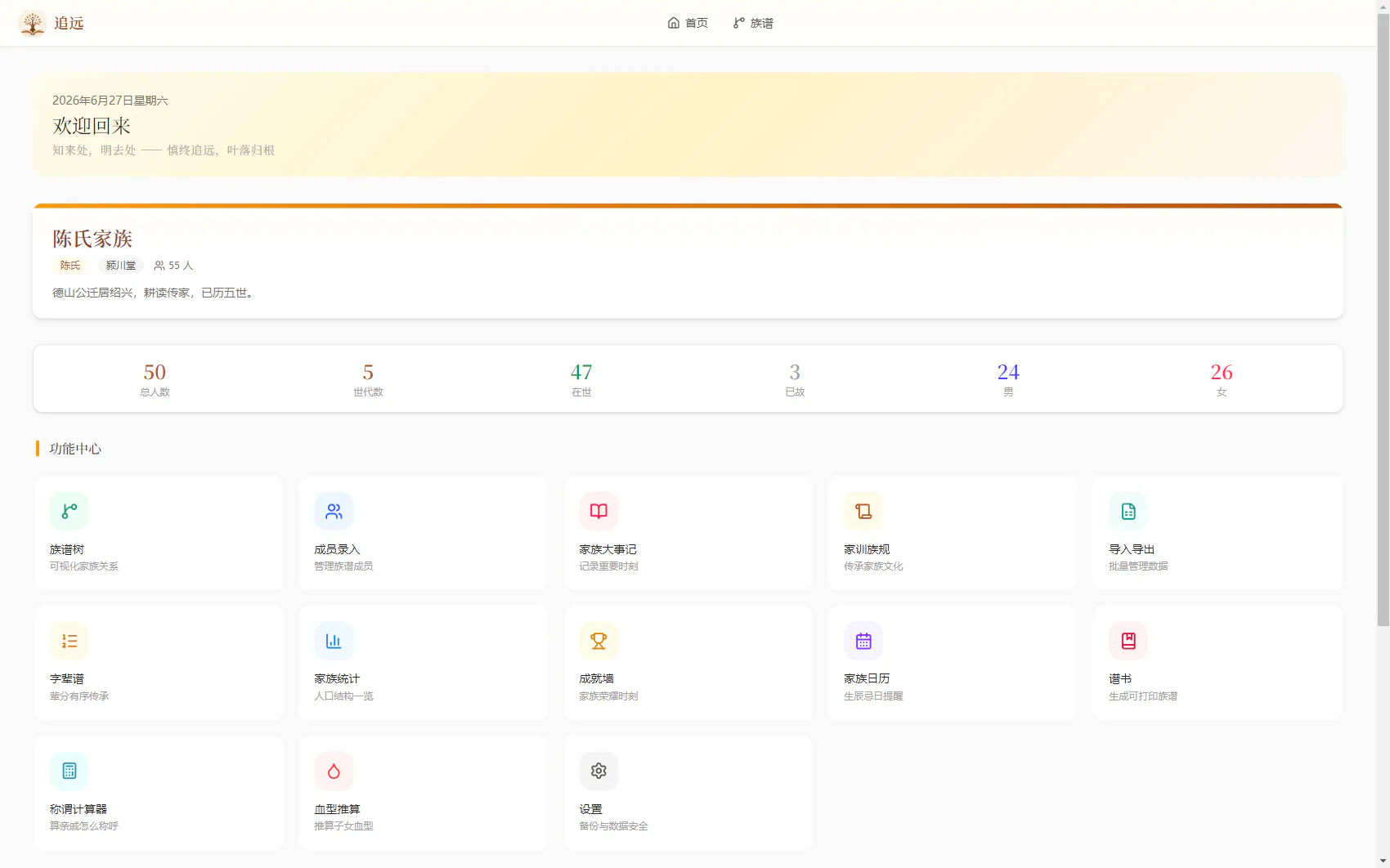Click the 功能中心 section heading
This screenshot has width=1390, height=868.
[75, 449]
